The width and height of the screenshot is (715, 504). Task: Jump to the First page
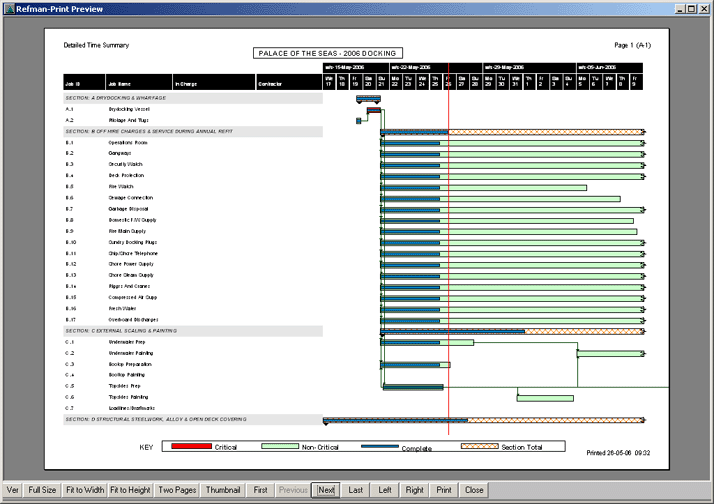click(x=260, y=490)
